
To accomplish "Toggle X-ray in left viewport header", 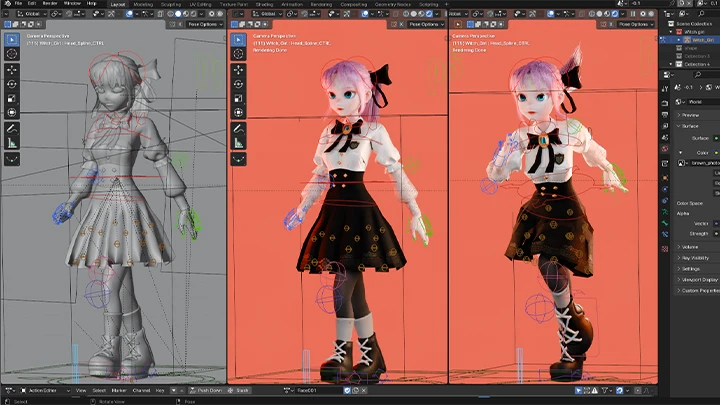I will [160, 14].
